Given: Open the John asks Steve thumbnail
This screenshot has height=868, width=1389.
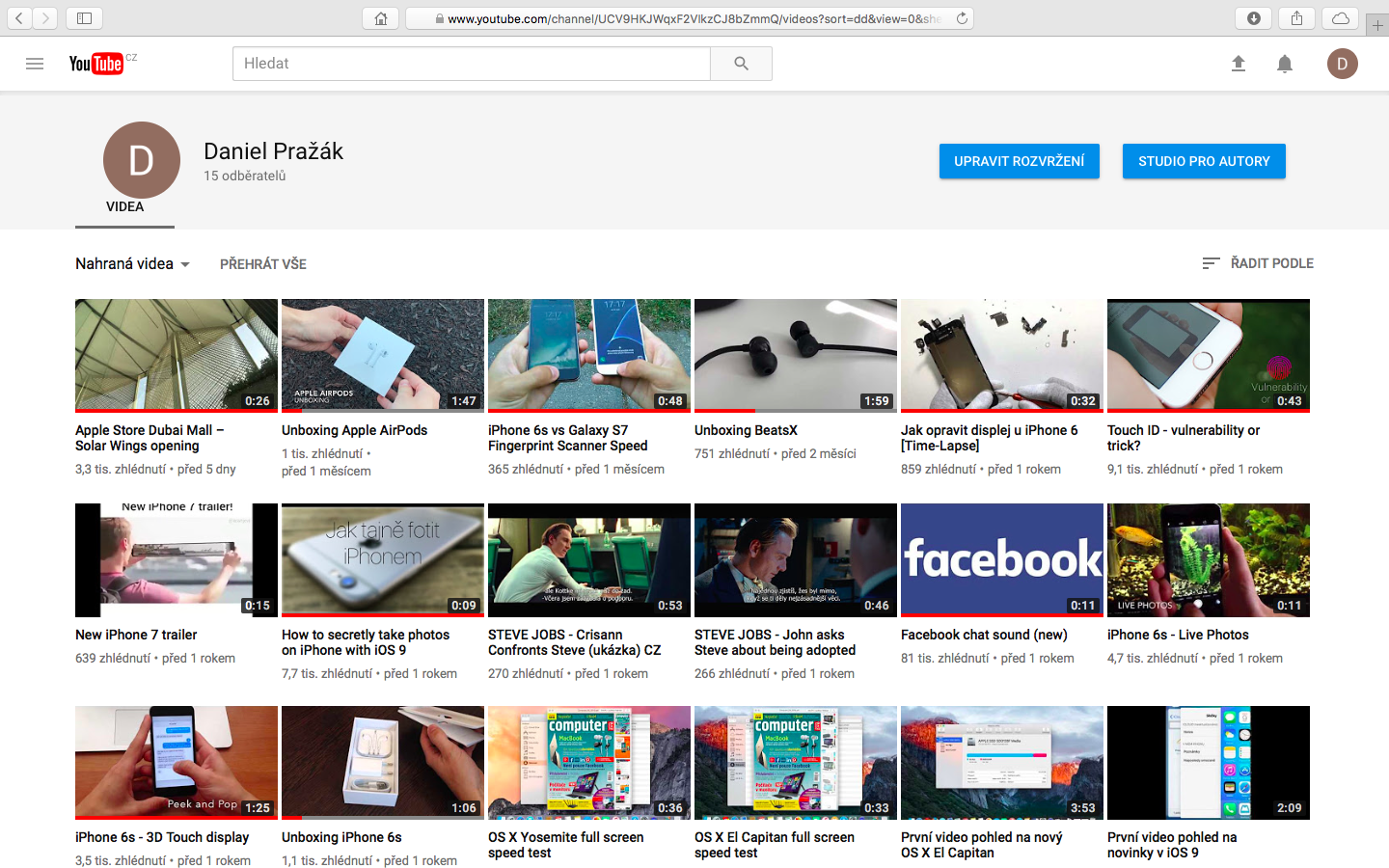Looking at the screenshot, I should 796,560.
